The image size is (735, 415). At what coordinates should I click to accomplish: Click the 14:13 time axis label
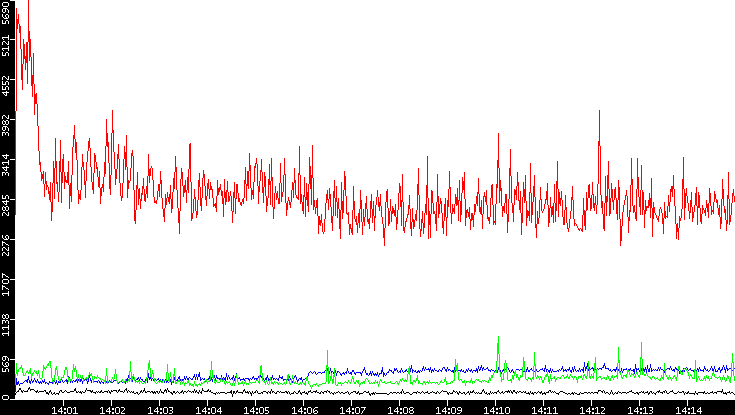pos(639,410)
